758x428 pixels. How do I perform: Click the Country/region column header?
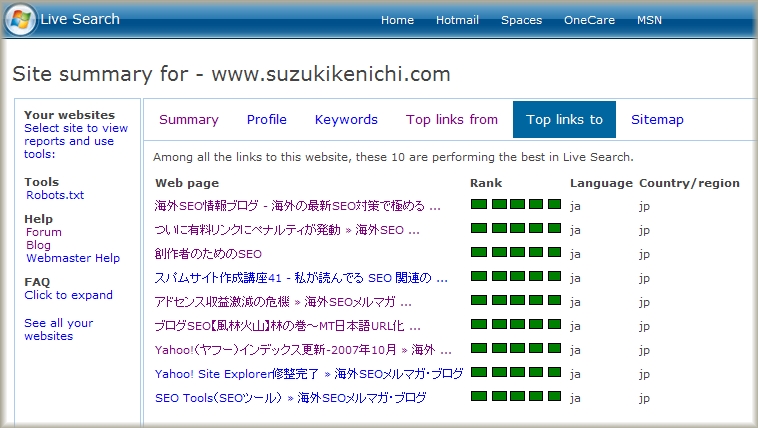pyautogui.click(x=689, y=183)
